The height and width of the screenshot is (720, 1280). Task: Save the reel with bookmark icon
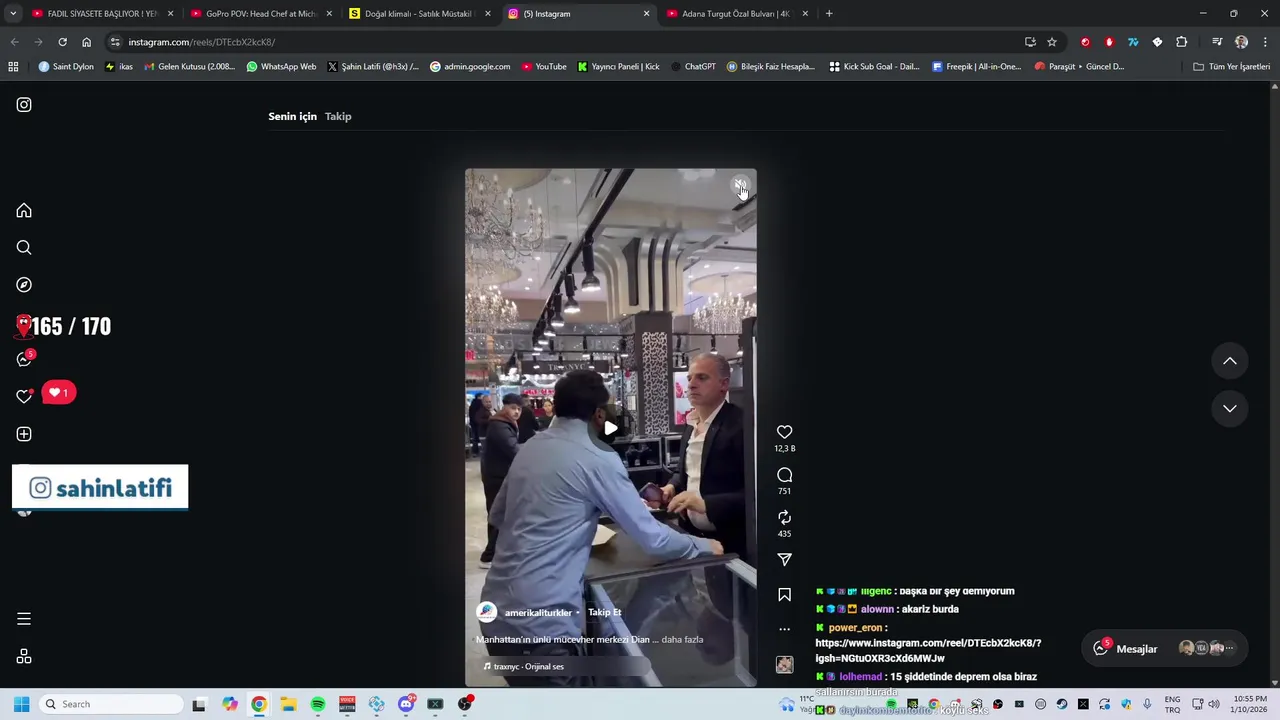pyautogui.click(x=784, y=595)
